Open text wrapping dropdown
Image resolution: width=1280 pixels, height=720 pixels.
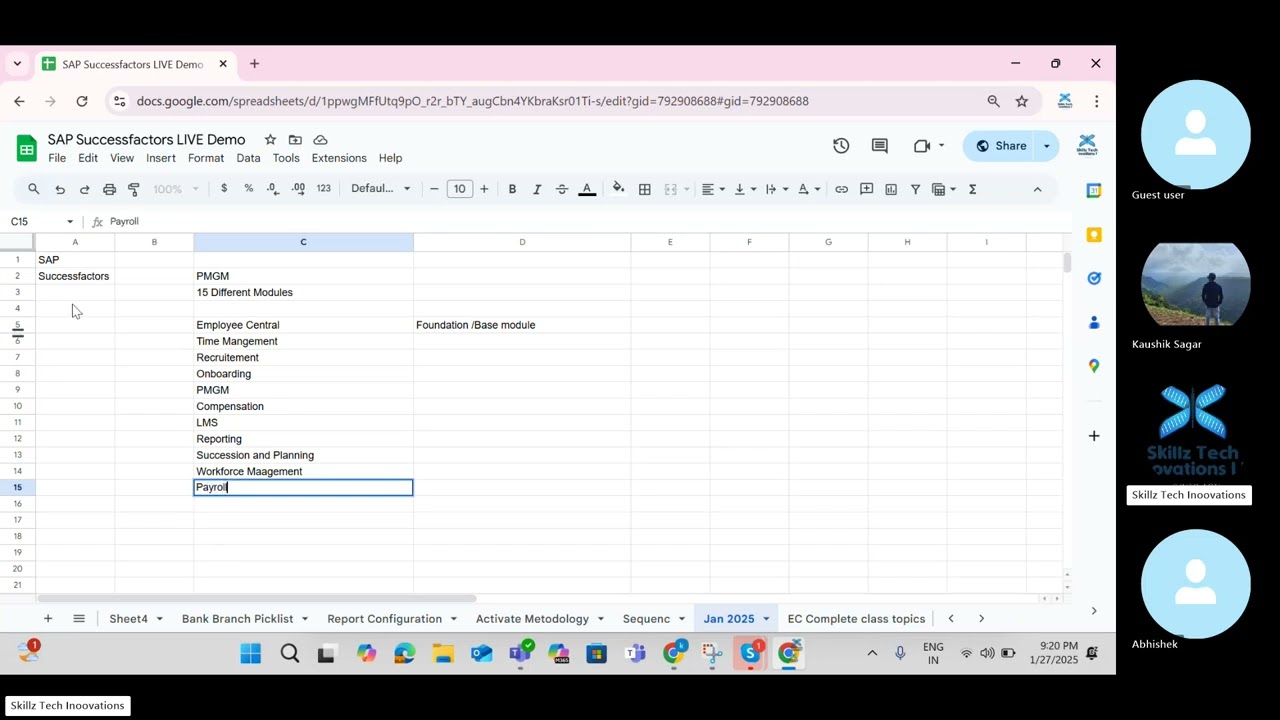click(777, 189)
